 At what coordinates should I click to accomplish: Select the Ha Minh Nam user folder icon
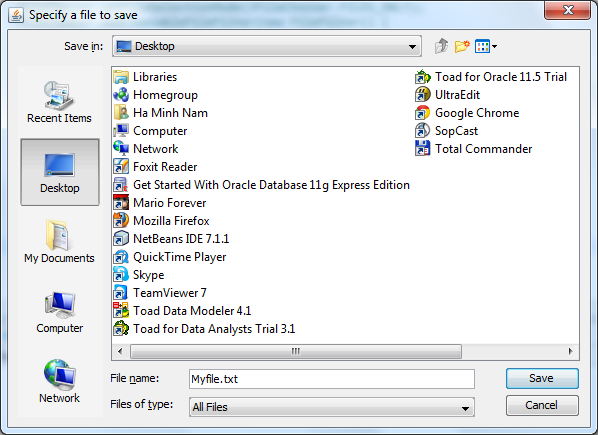[x=121, y=113]
